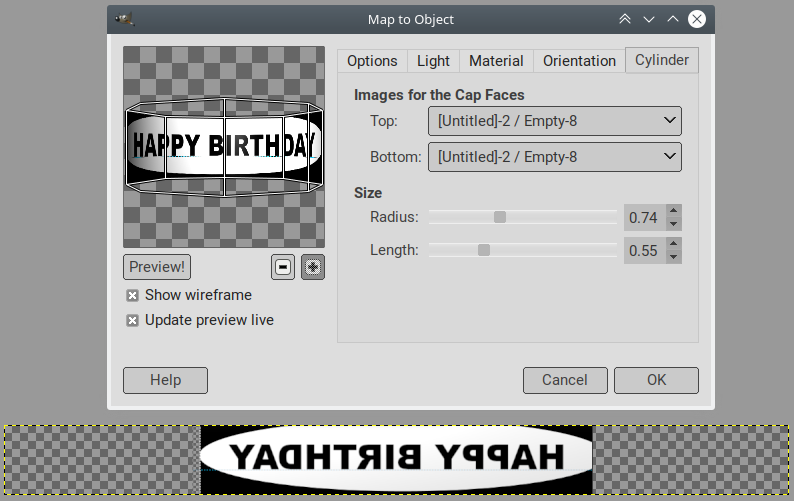This screenshot has height=501, width=794.
Task: Click the cylinder preview thumbnail
Action: [224, 147]
